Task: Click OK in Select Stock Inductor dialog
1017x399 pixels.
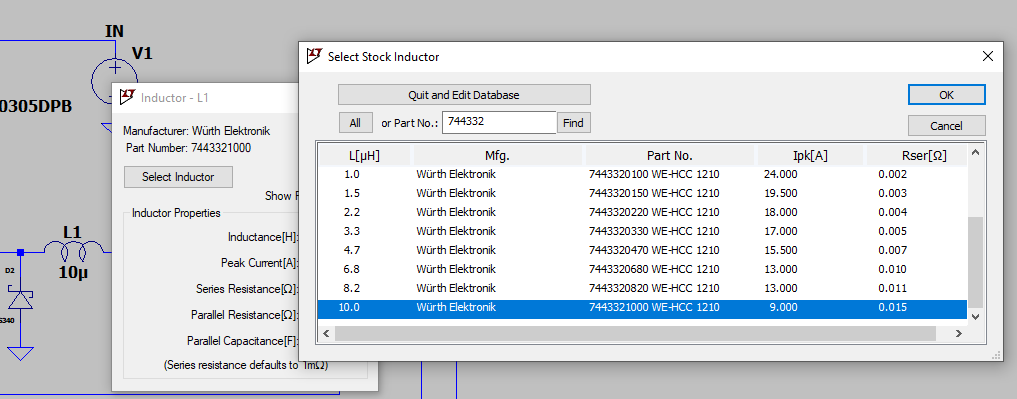Action: tap(946, 95)
